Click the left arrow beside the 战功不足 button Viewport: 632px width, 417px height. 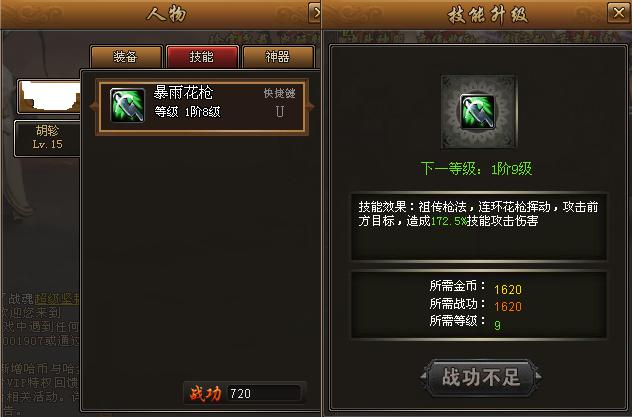[x=423, y=377]
